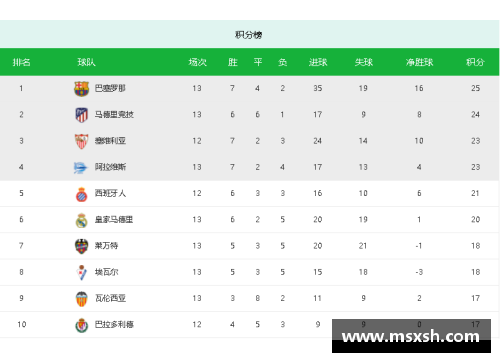Viewport: 500px width, 362px height.
Task: Open the 巴塞罗那 team name link
Action: point(110,88)
